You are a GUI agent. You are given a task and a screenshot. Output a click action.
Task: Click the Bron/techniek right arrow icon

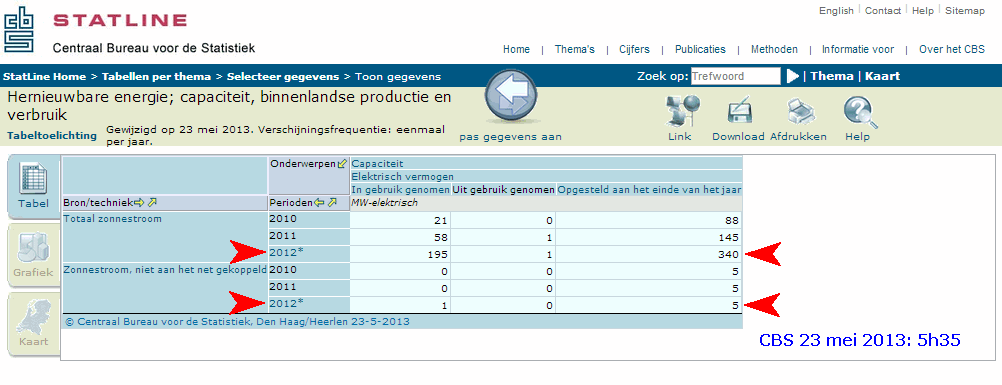[139, 203]
